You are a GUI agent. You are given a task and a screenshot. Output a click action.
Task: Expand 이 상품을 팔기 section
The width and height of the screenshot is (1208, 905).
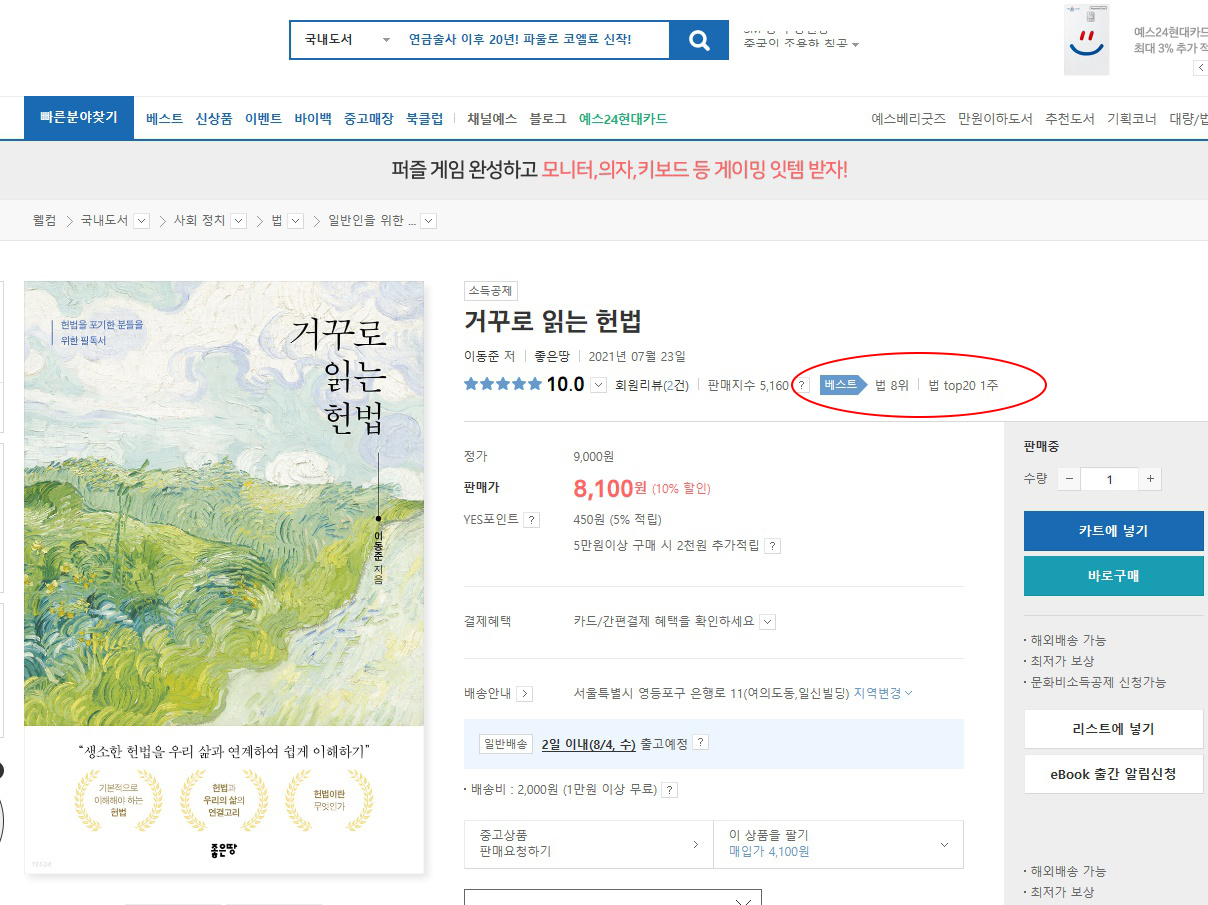838,844
